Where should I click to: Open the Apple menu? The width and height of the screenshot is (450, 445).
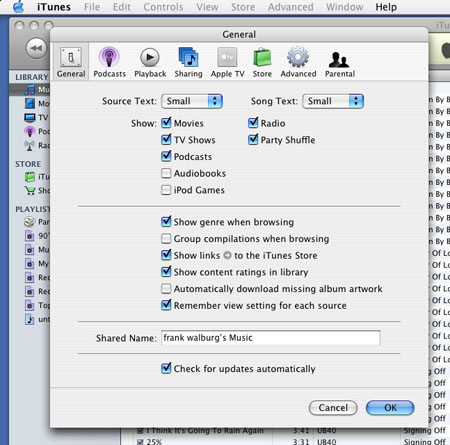[x=18, y=7]
